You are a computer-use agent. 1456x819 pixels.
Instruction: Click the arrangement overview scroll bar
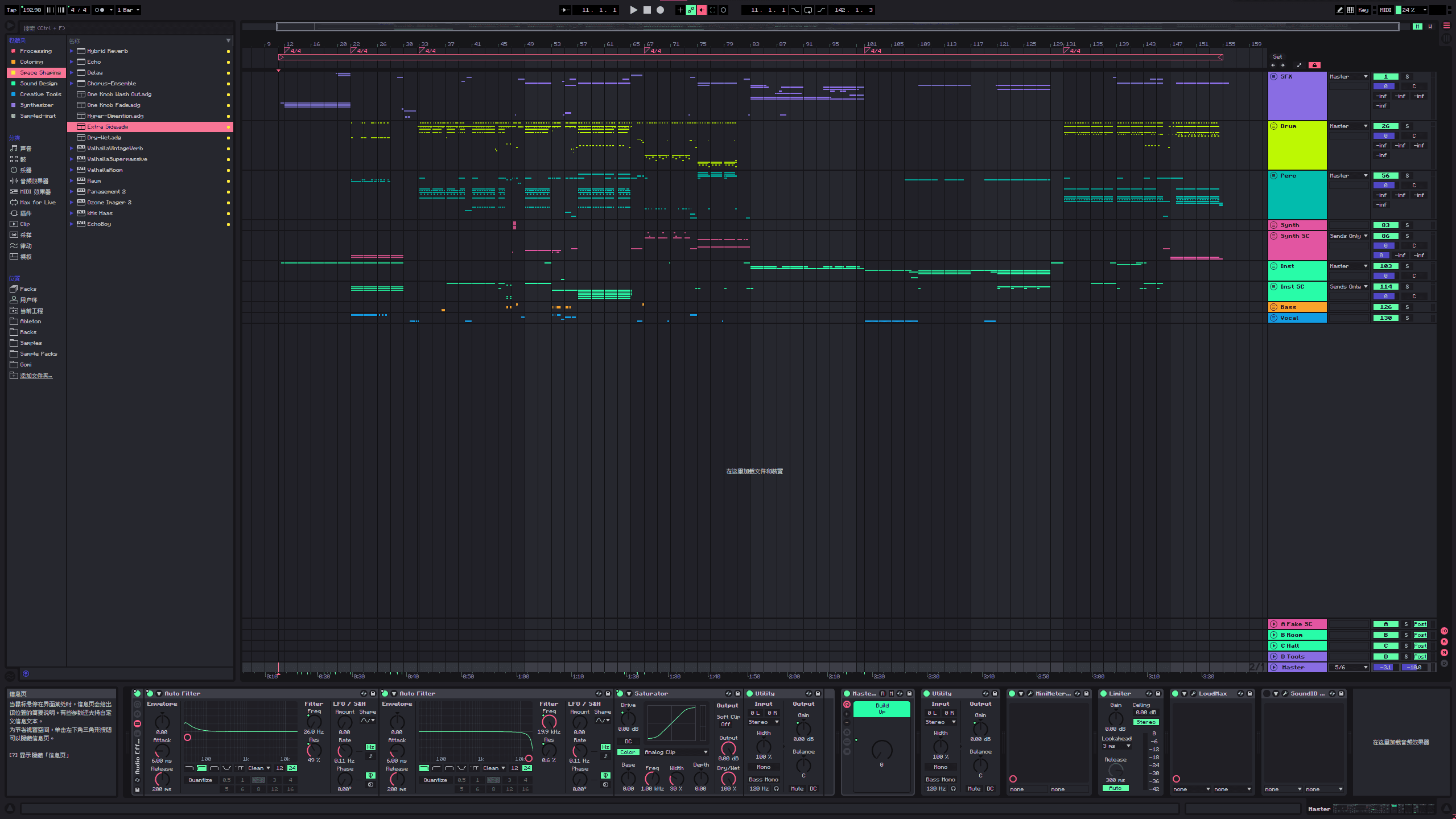838,27
